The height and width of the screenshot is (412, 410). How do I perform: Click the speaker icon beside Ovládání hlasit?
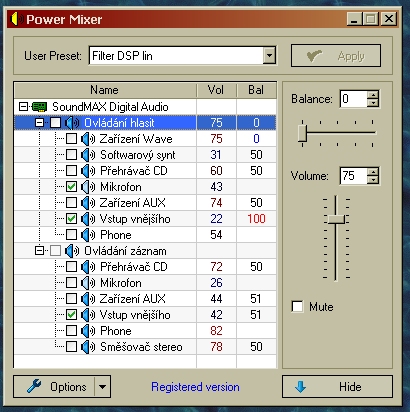coord(72,123)
